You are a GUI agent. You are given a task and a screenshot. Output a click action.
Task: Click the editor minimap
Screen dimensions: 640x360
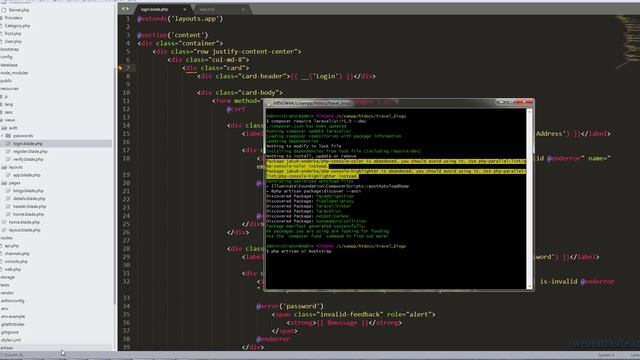(628, 41)
